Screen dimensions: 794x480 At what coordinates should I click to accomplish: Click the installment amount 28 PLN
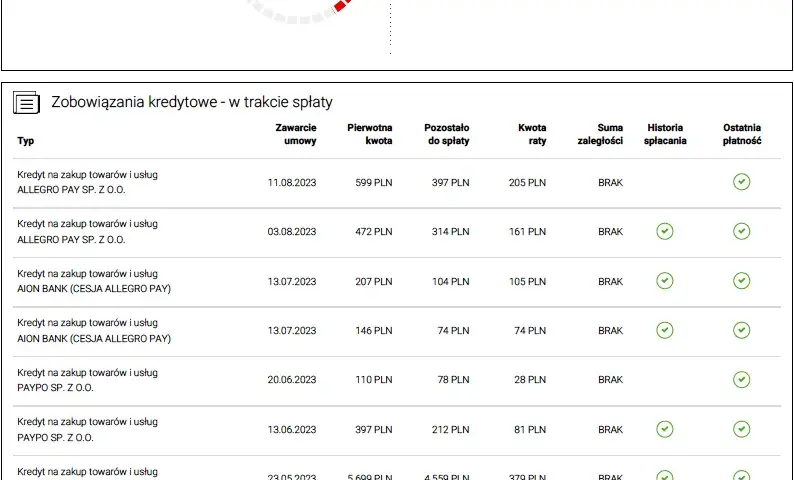pyautogui.click(x=530, y=380)
